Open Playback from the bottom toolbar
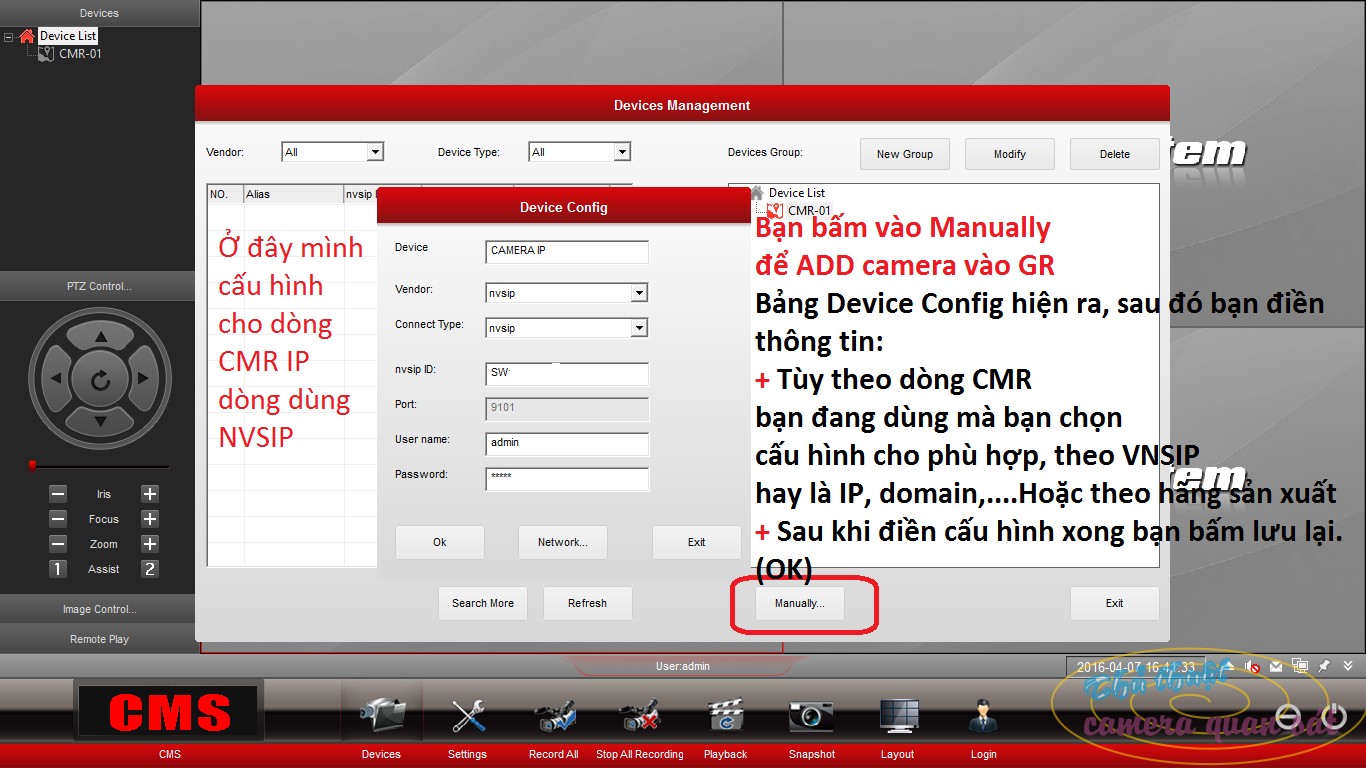This screenshot has width=1366, height=768. [x=724, y=715]
